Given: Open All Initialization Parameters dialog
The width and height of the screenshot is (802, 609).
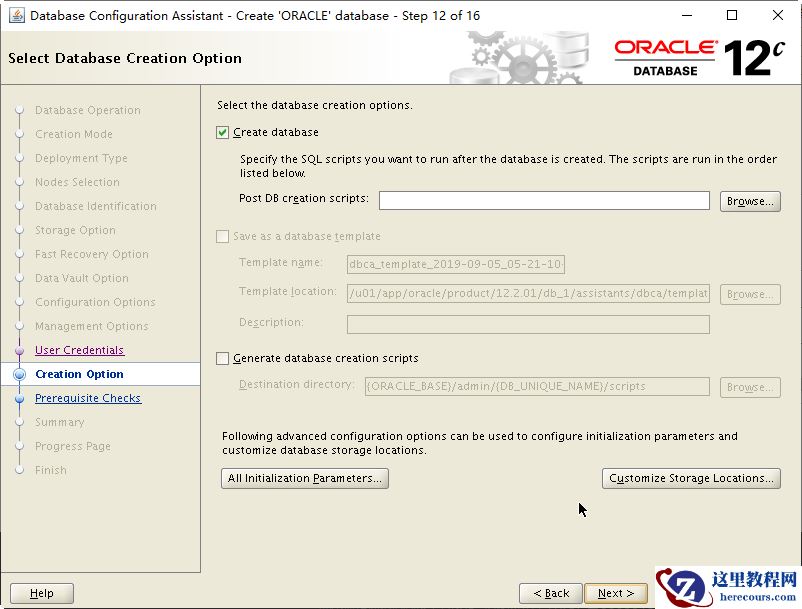Looking at the screenshot, I should pyautogui.click(x=305, y=478).
